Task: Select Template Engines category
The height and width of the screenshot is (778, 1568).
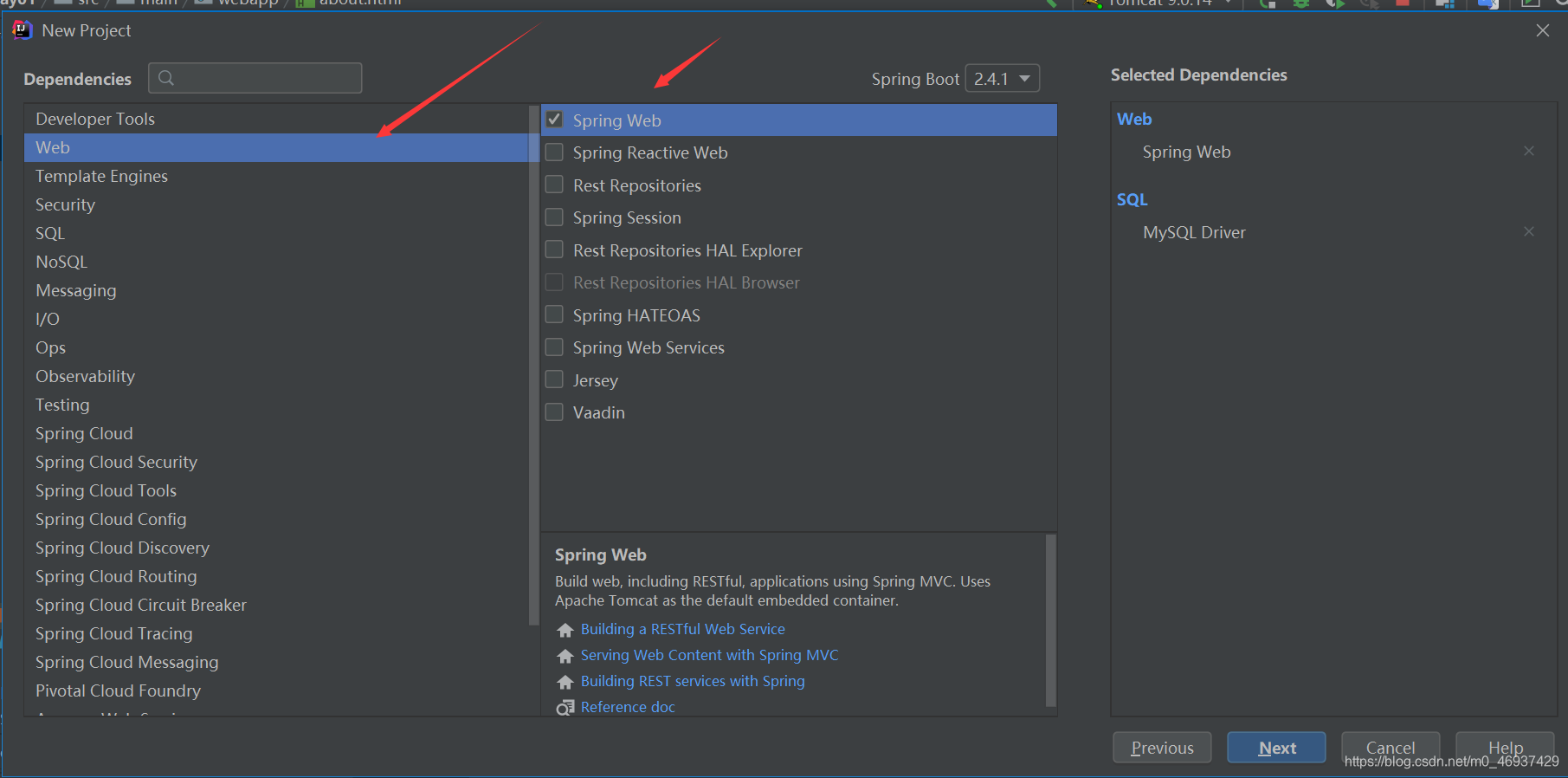Action: pyautogui.click(x=276, y=176)
